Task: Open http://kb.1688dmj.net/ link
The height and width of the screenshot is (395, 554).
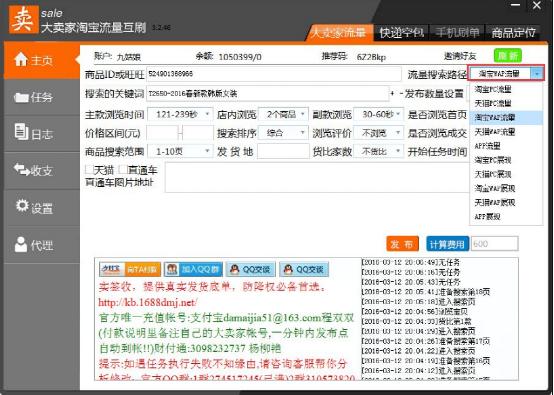Action: [x=148, y=302]
